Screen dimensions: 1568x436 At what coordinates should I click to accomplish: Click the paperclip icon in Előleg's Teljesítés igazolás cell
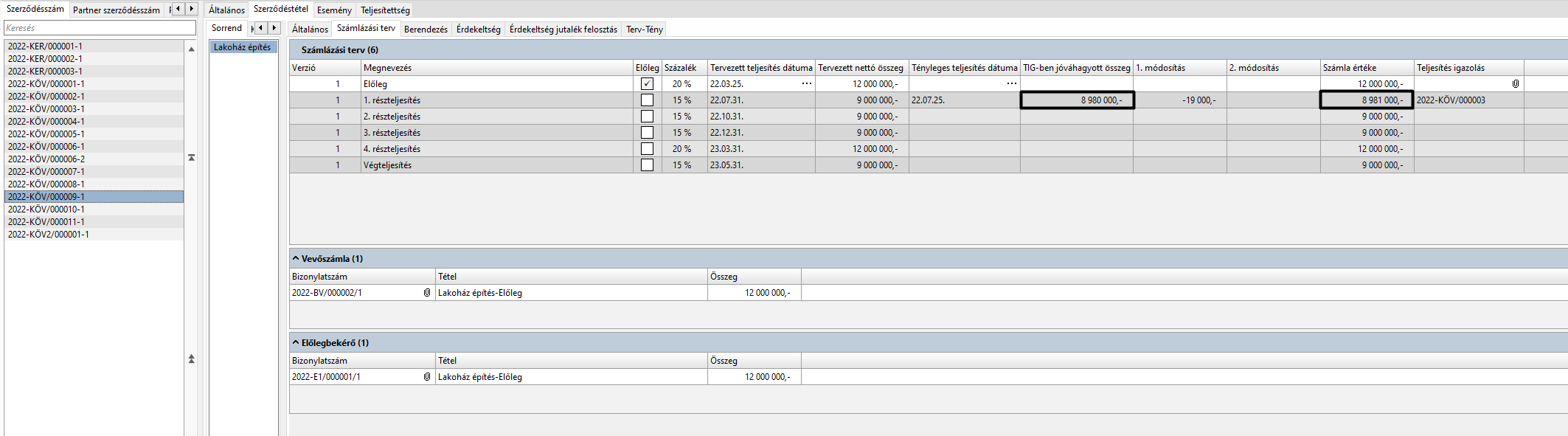1516,84
